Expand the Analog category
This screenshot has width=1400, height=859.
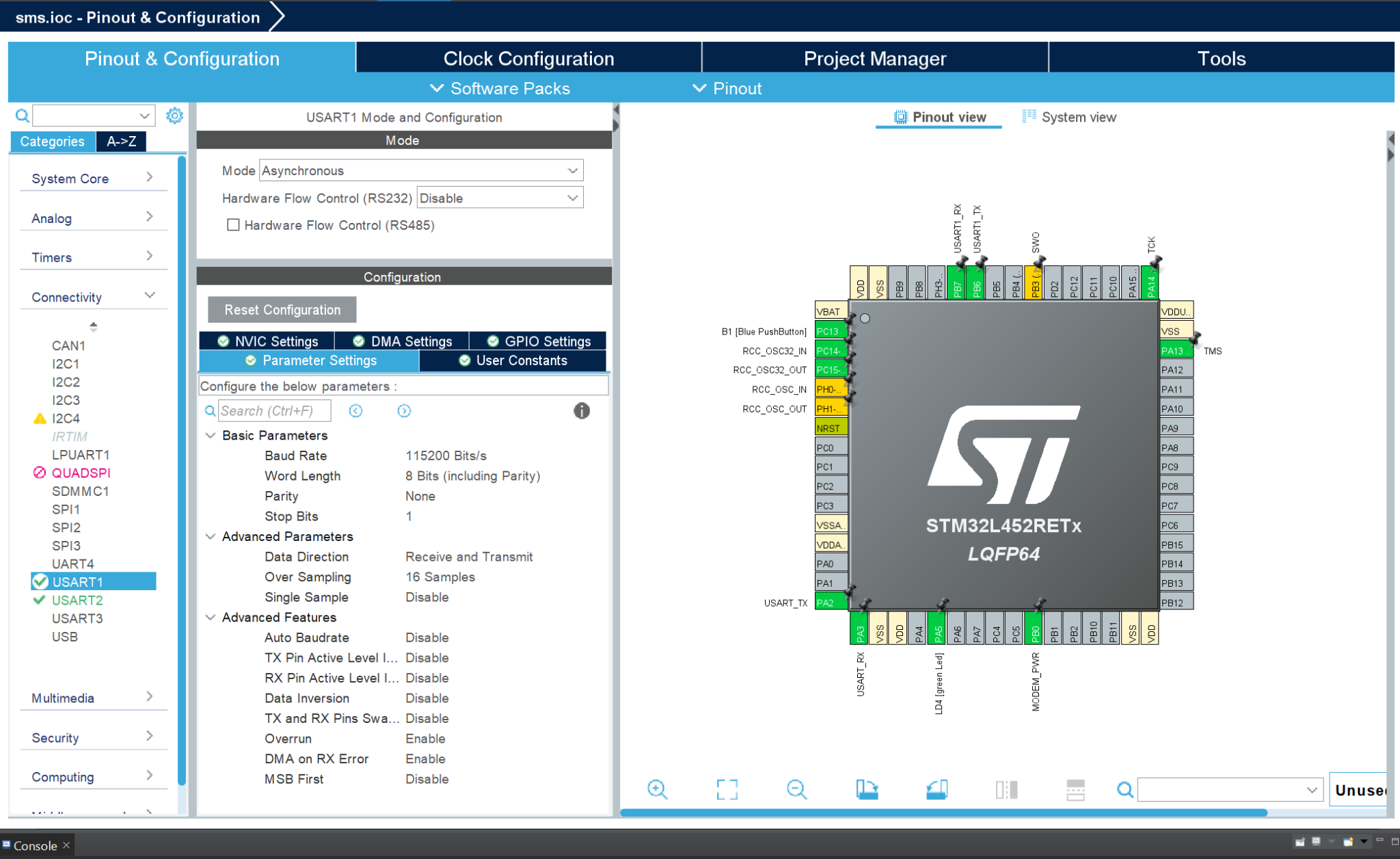pos(94,218)
